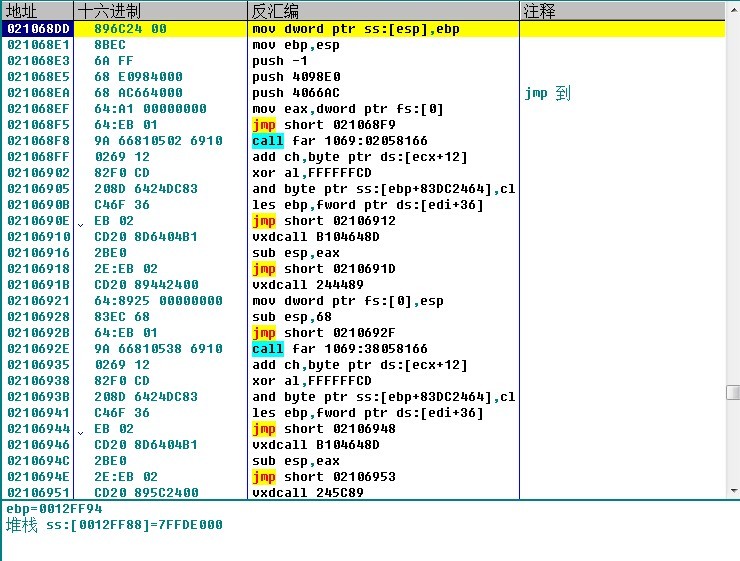Click 'call far 1069:02058166' instruction

[340, 141]
